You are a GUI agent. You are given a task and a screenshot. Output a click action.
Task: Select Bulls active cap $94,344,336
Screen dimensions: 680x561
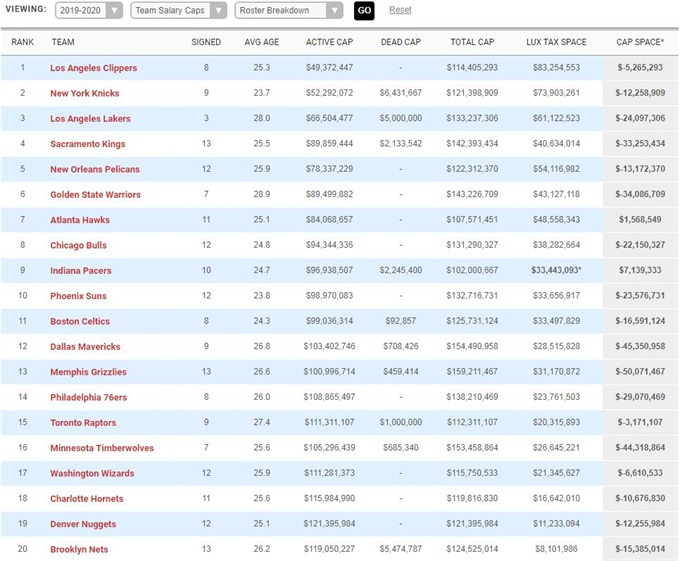coord(329,245)
